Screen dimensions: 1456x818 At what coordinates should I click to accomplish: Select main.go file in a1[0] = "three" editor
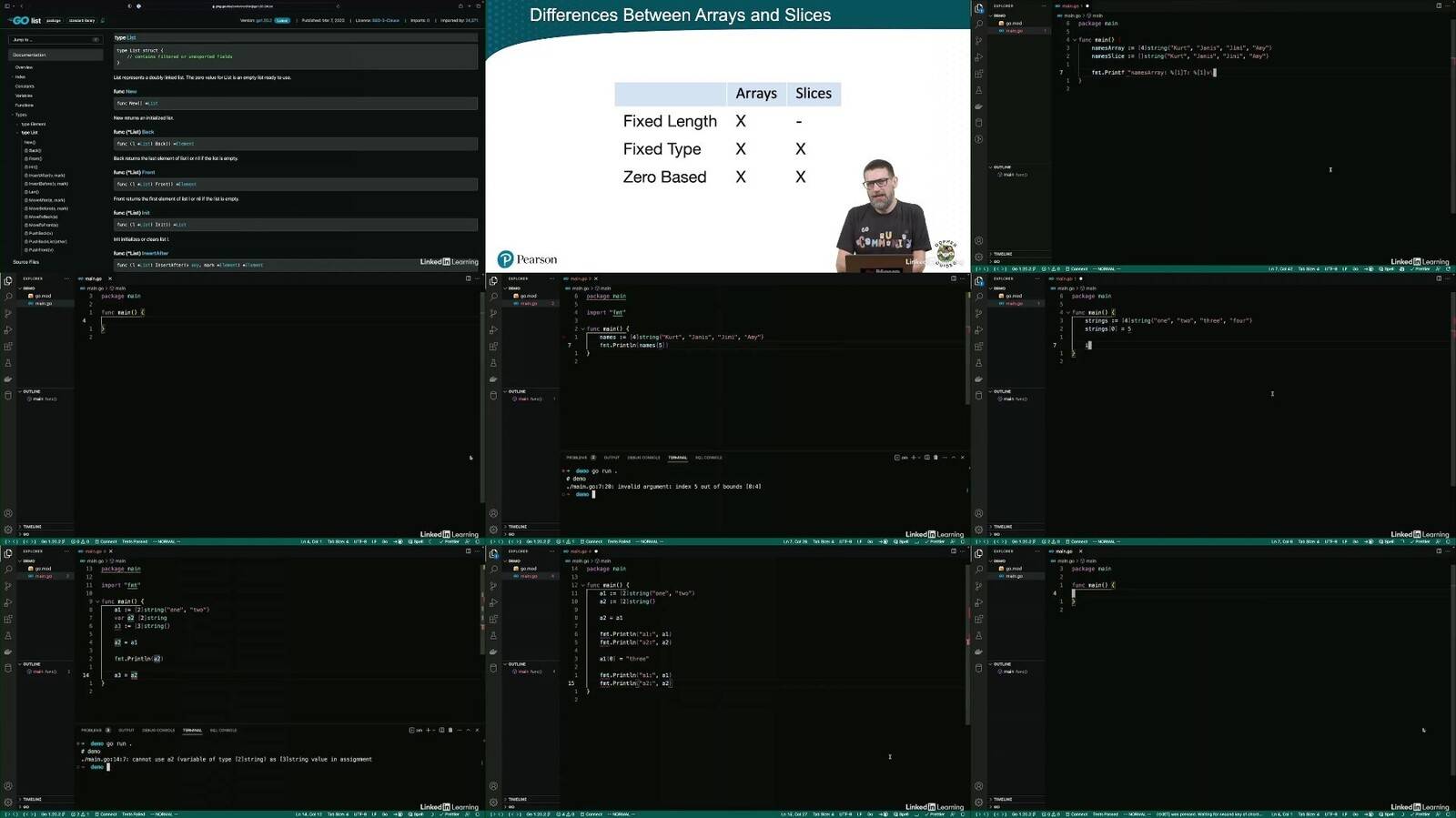(529, 576)
